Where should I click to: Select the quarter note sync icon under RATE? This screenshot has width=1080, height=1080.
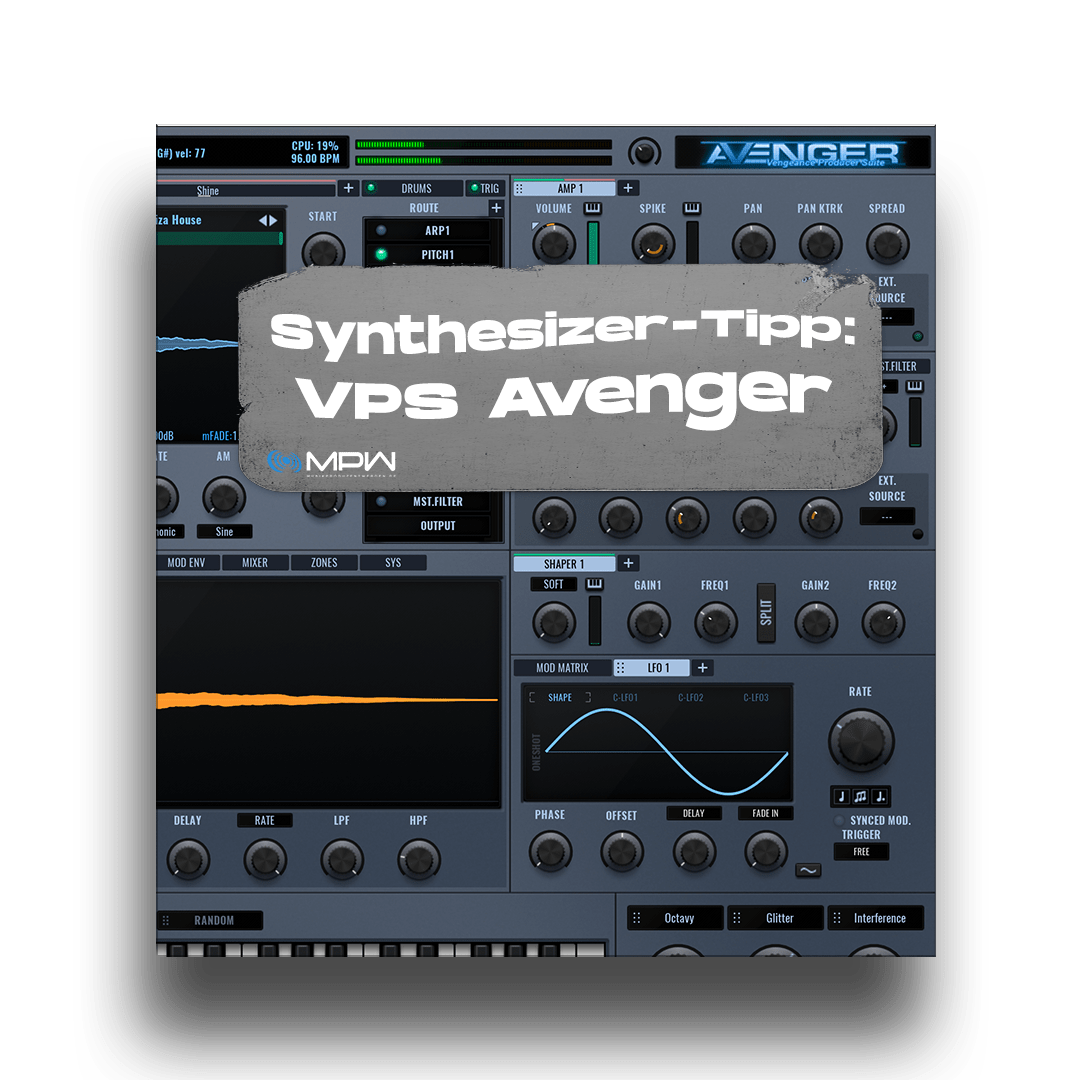(x=841, y=797)
